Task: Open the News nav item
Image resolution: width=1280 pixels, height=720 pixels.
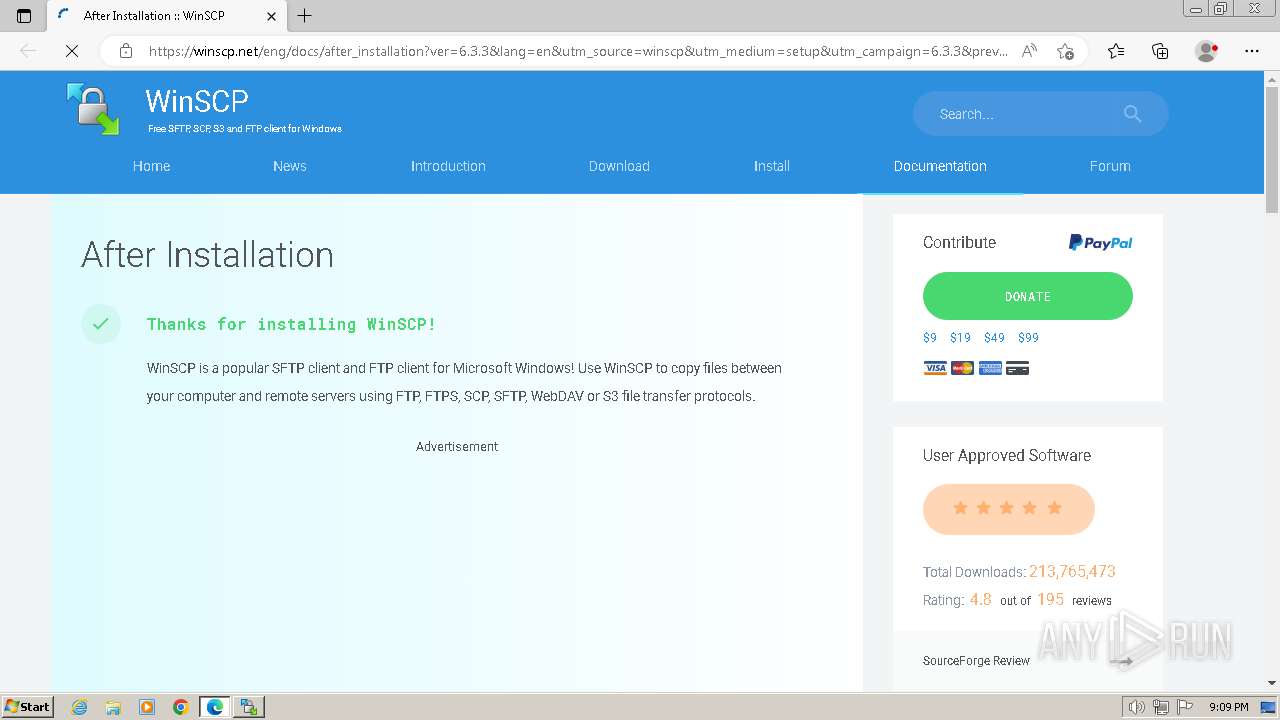Action: click(290, 166)
